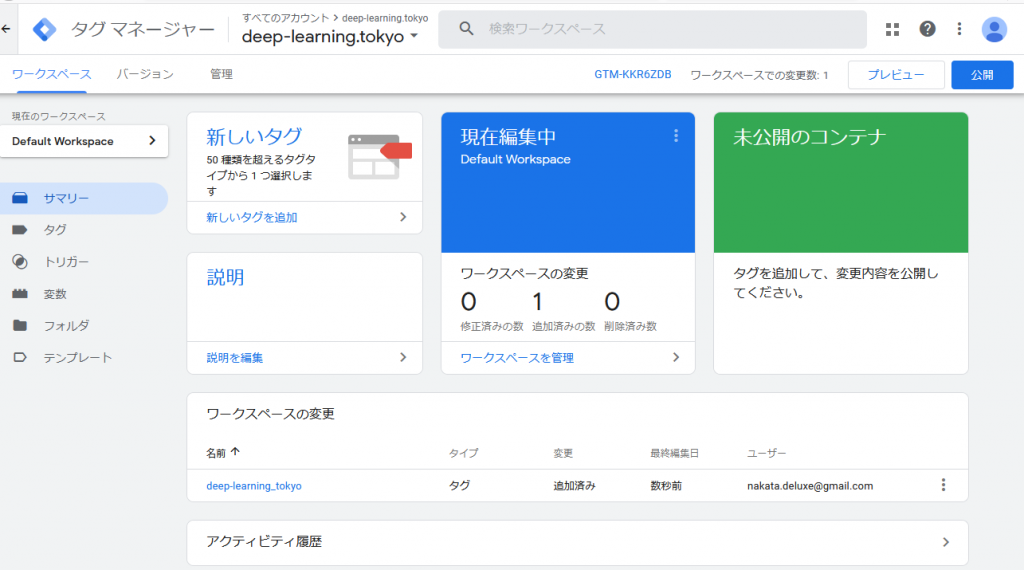Click deep-learning.tokyo breadcrumb text

coord(385,18)
